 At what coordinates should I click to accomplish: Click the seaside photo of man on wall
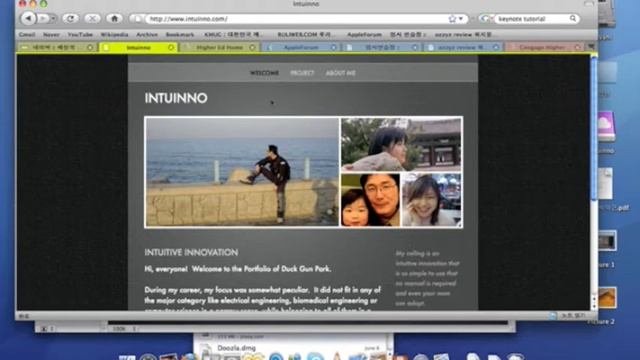tap(242, 172)
